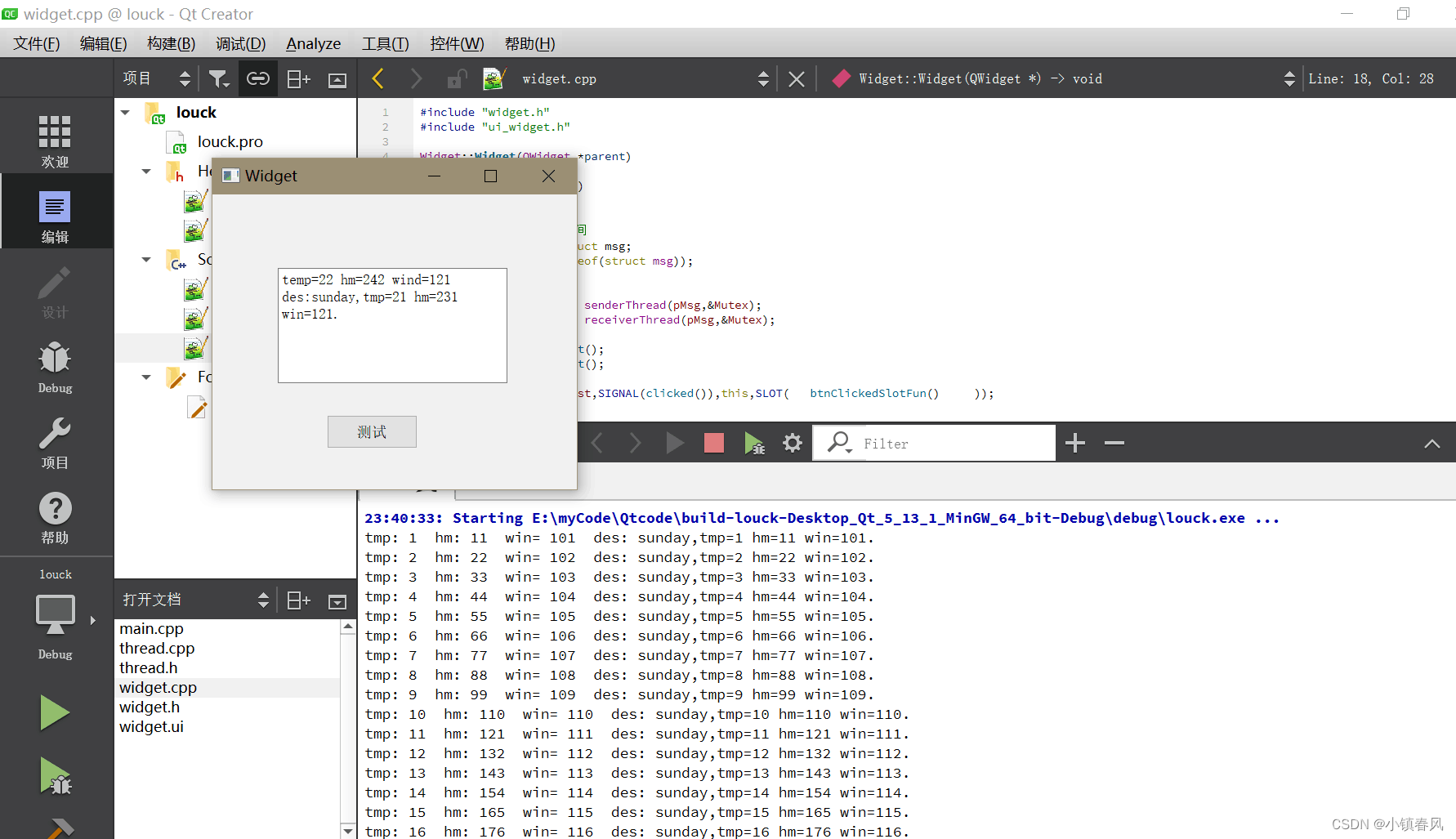Split the open documents pane

[x=298, y=600]
